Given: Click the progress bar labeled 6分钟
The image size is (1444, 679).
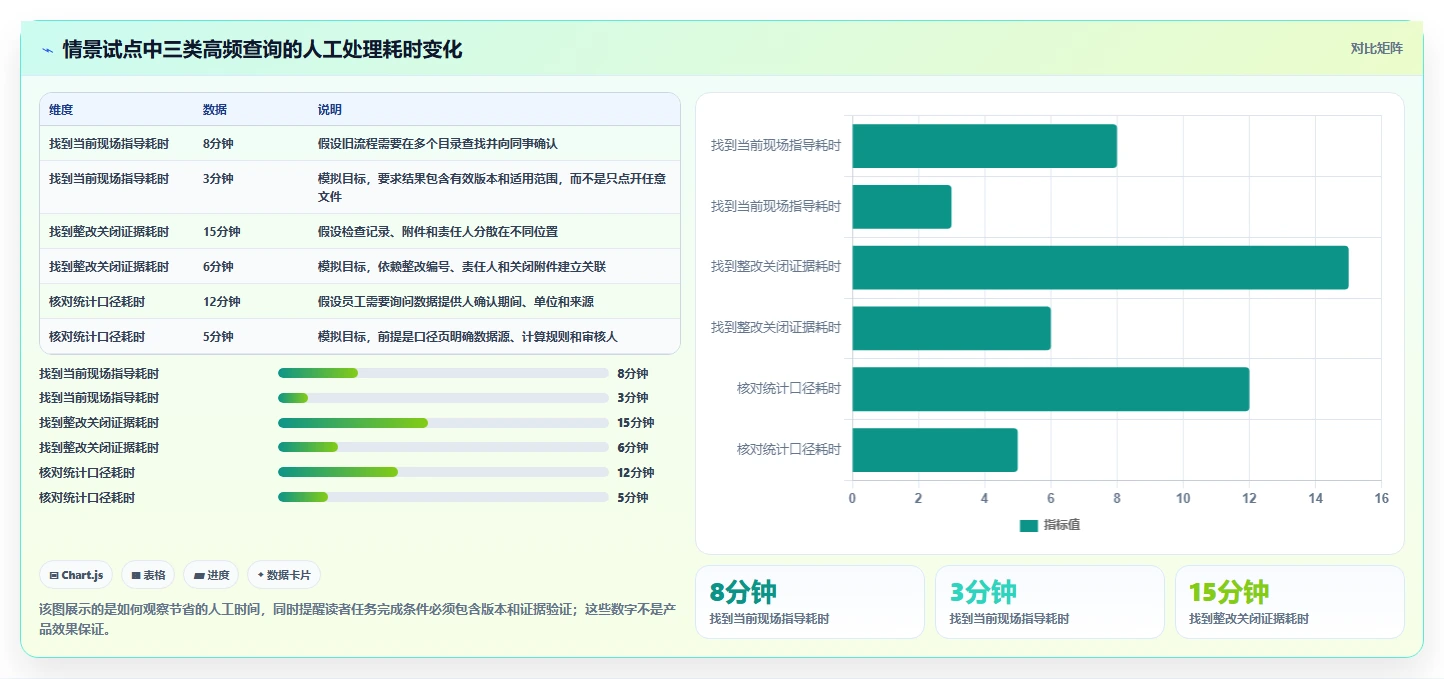Looking at the screenshot, I should click(x=443, y=447).
